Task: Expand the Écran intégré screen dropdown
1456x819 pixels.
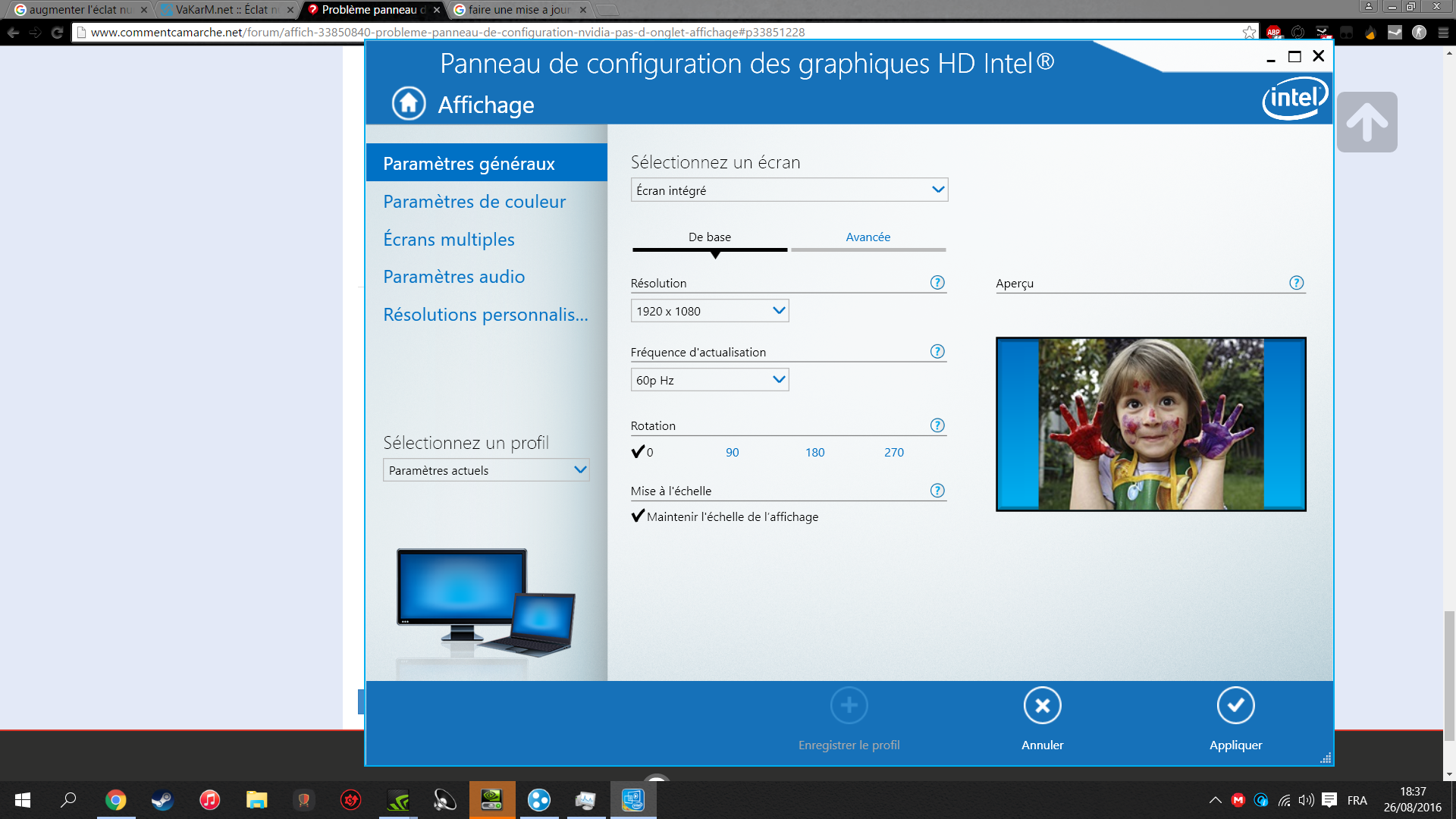Action: tap(789, 190)
